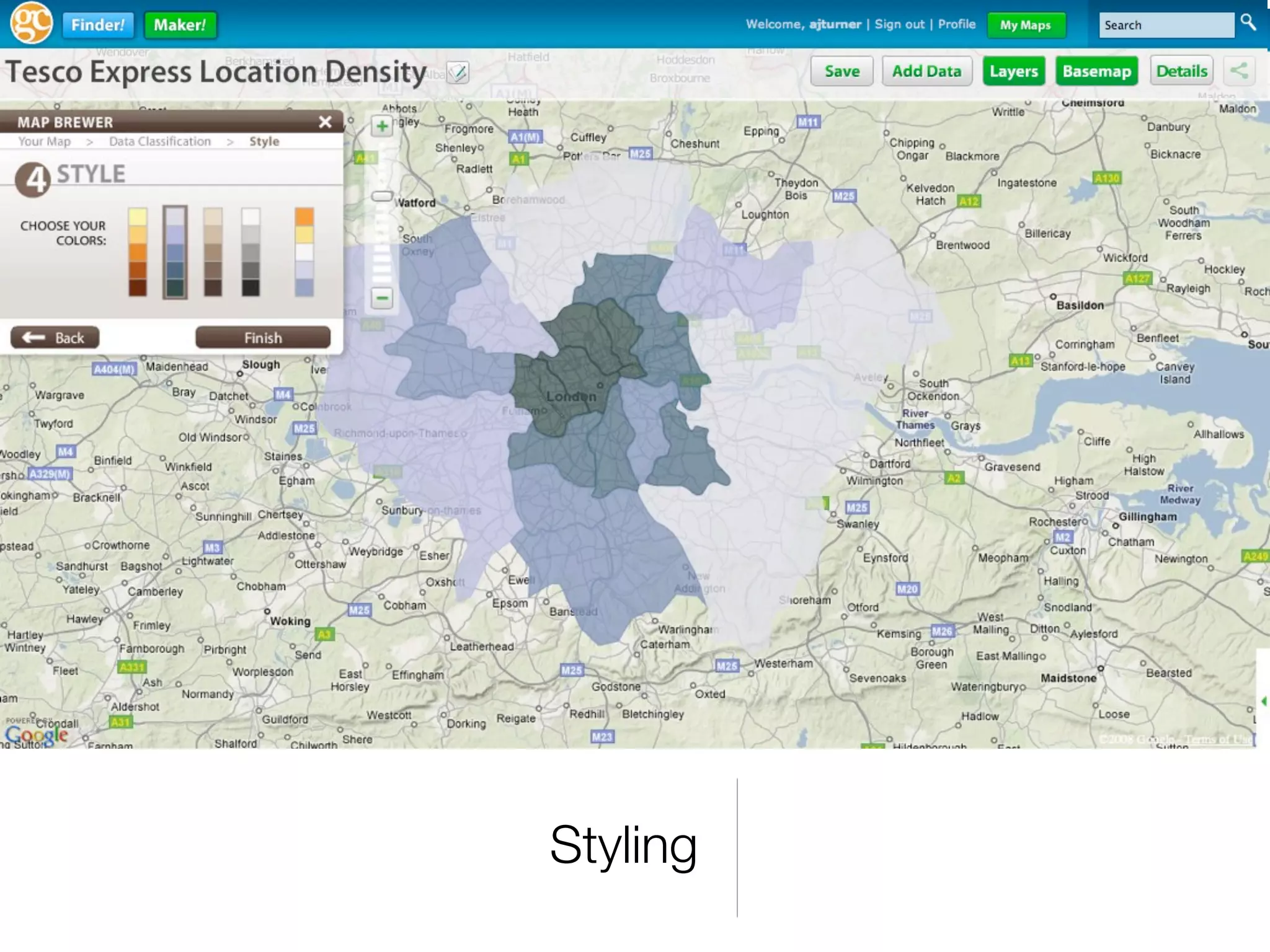Image resolution: width=1270 pixels, height=952 pixels.
Task: Open the Layers panel
Action: [1013, 71]
